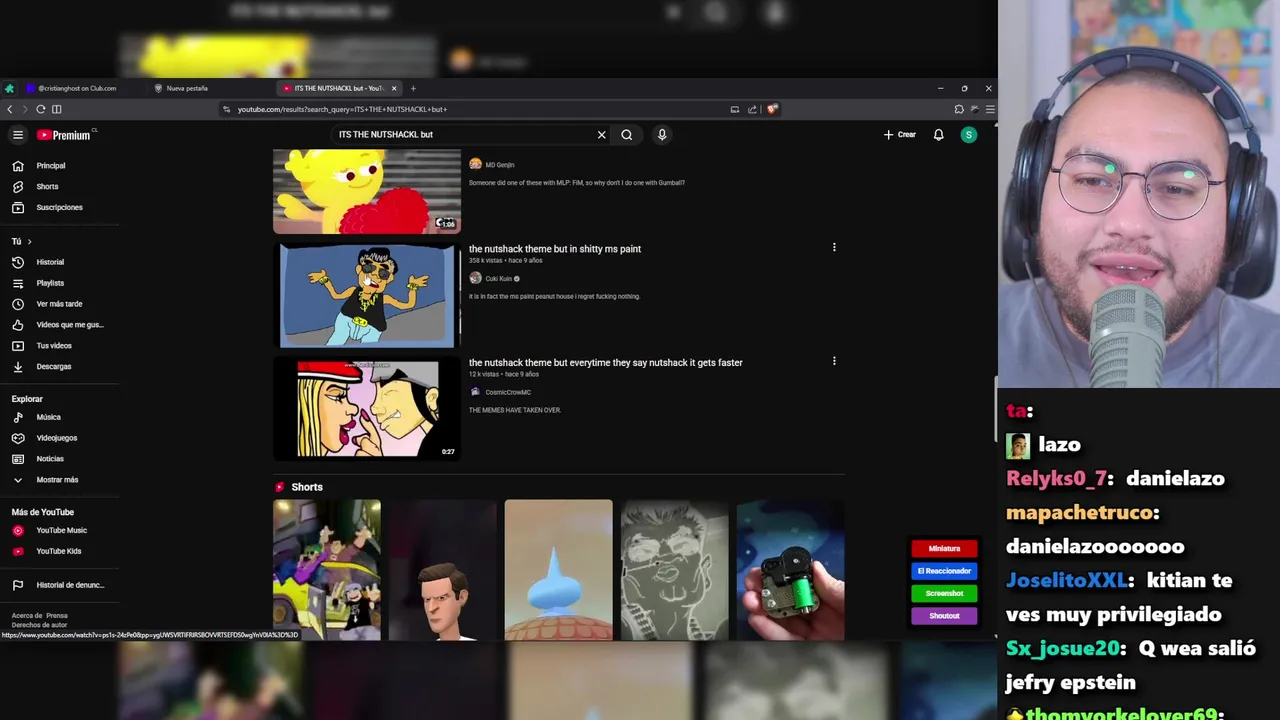Click the red Miniatura button

(944, 549)
